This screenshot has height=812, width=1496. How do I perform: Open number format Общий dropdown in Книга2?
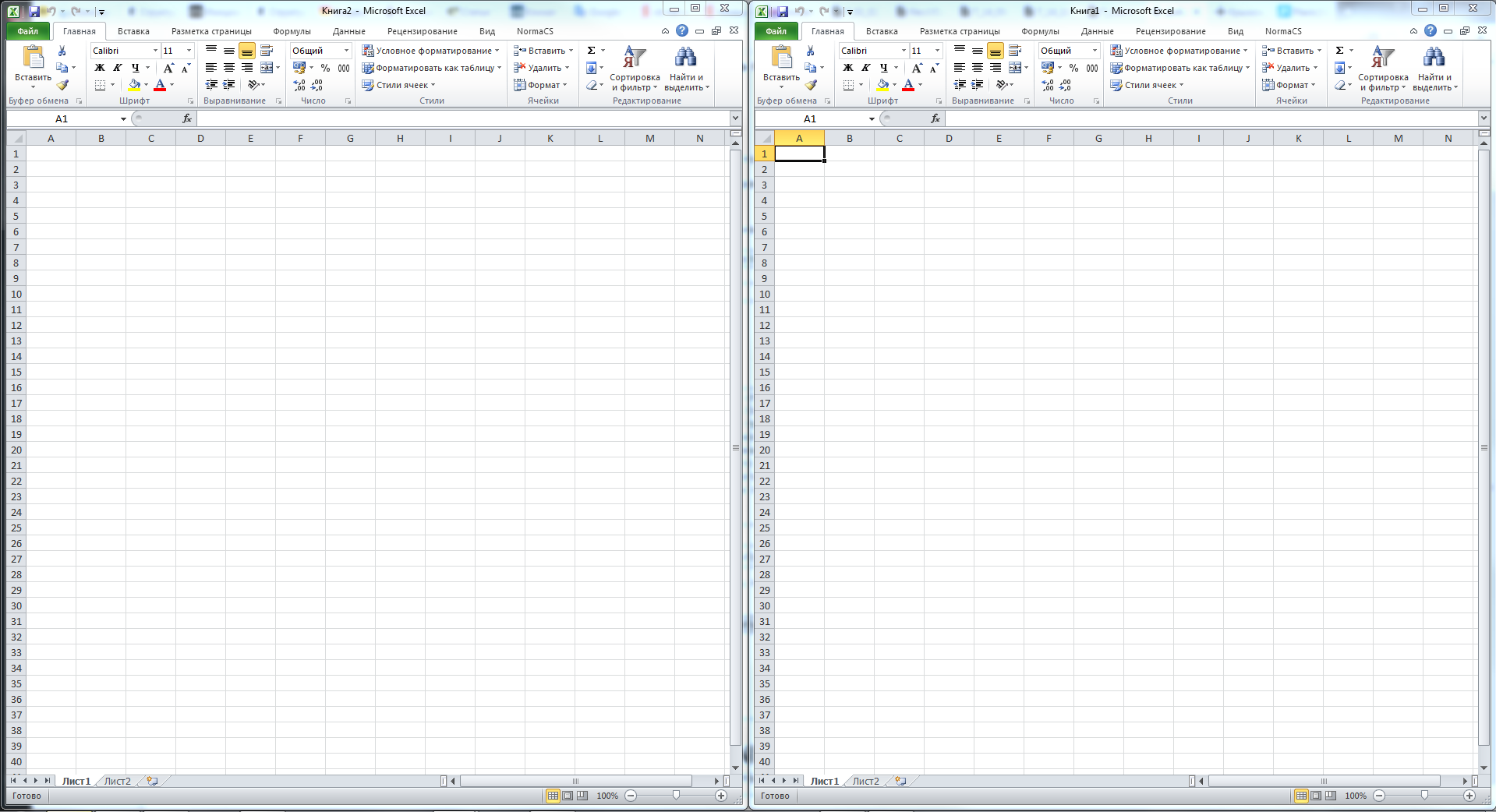pyautogui.click(x=347, y=51)
